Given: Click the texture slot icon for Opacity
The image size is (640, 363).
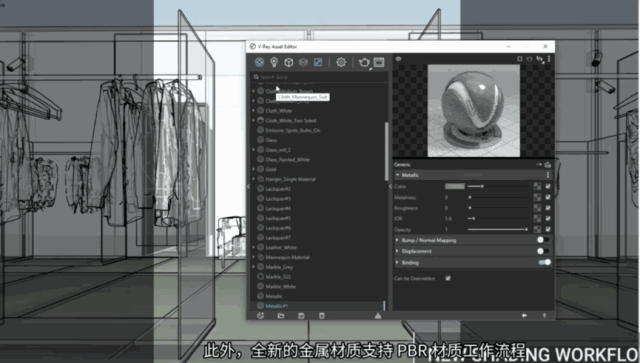Looking at the screenshot, I should pyautogui.click(x=537, y=229).
